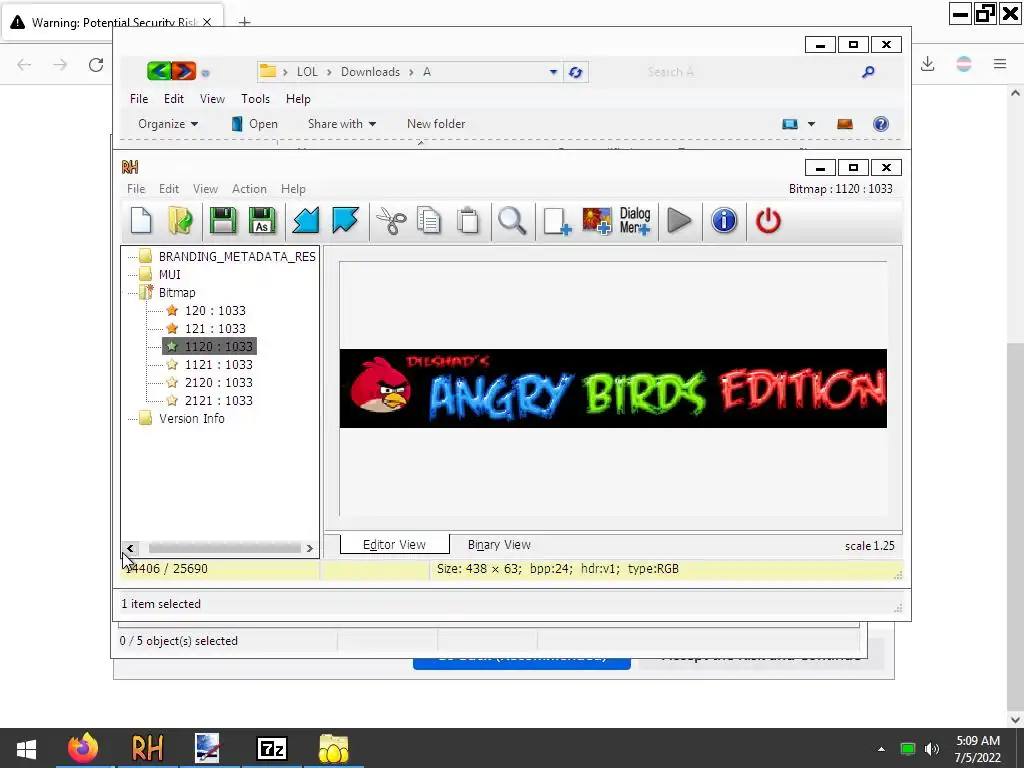The height and width of the screenshot is (768, 1024).
Task: Cut with the scissors icon
Action: pos(391,221)
